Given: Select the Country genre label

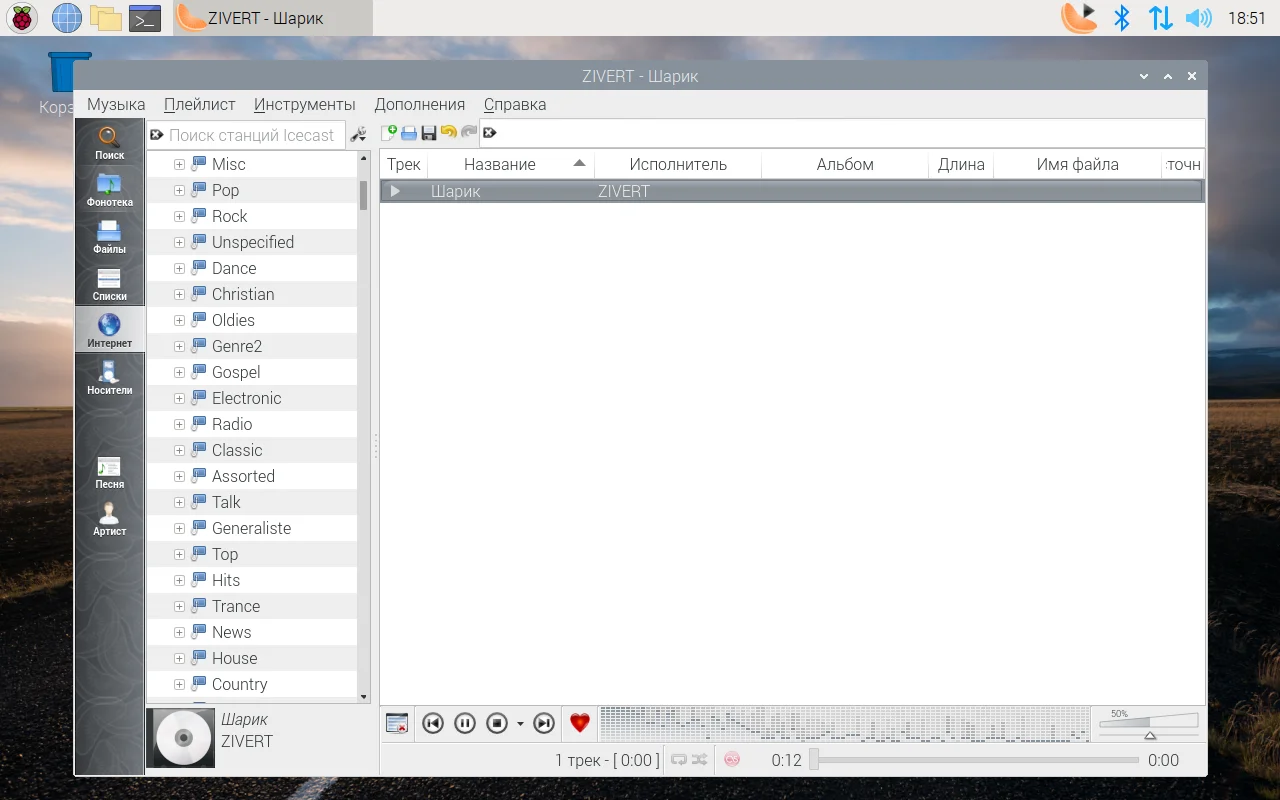Looking at the screenshot, I should pyautogui.click(x=240, y=684).
